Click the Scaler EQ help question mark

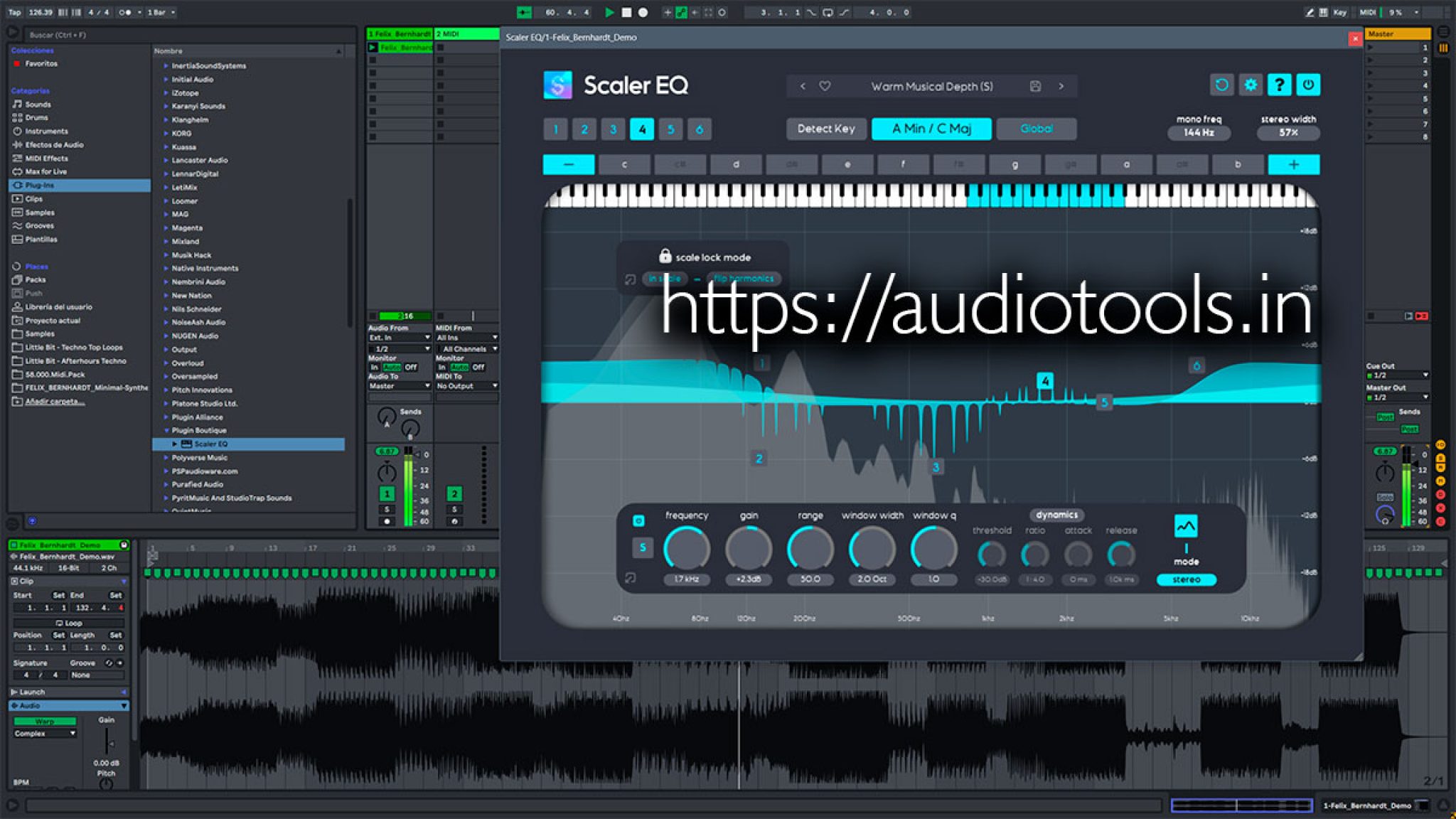(x=1278, y=85)
